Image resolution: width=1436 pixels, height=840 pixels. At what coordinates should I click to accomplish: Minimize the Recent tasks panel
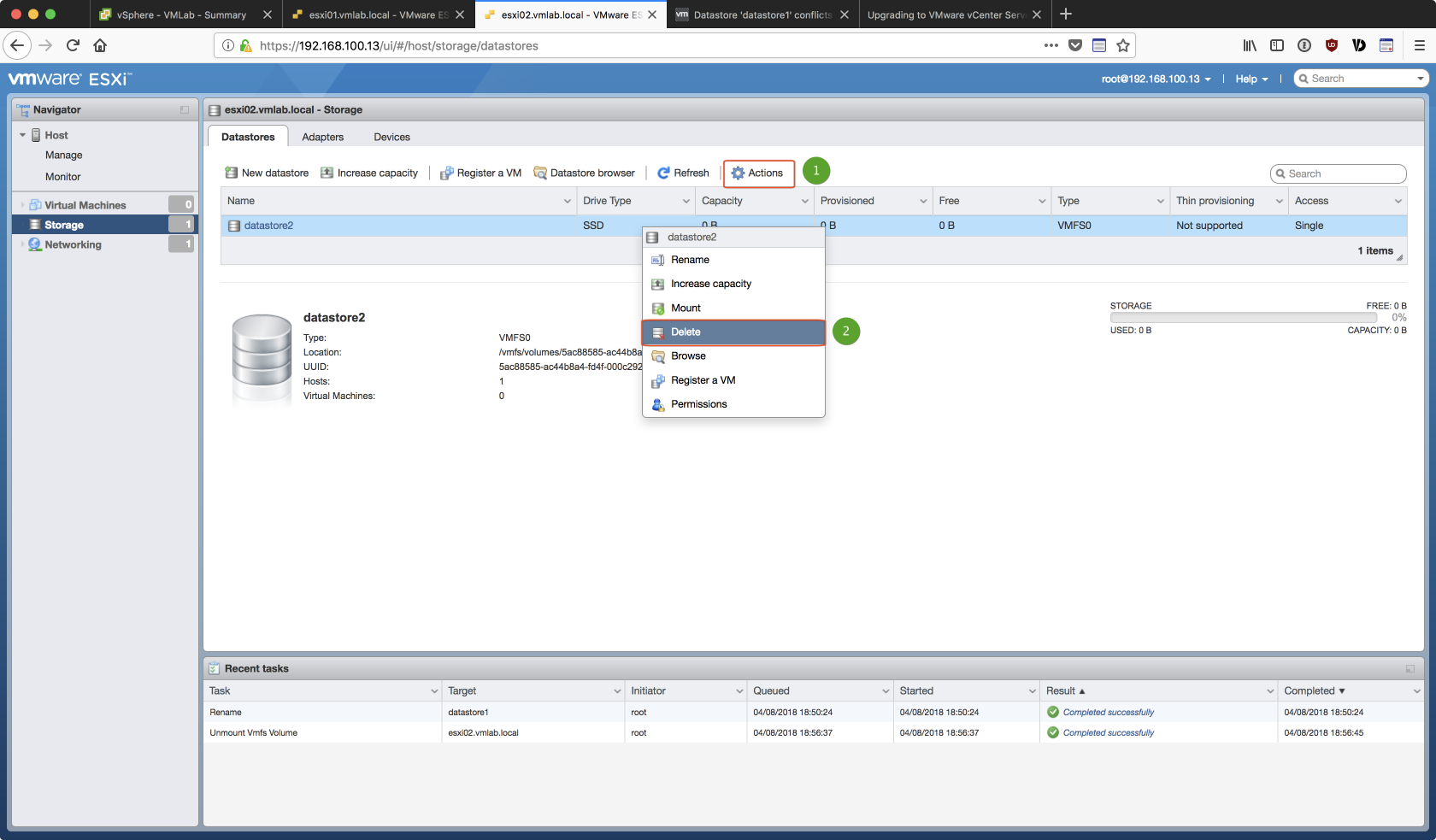[1410, 669]
